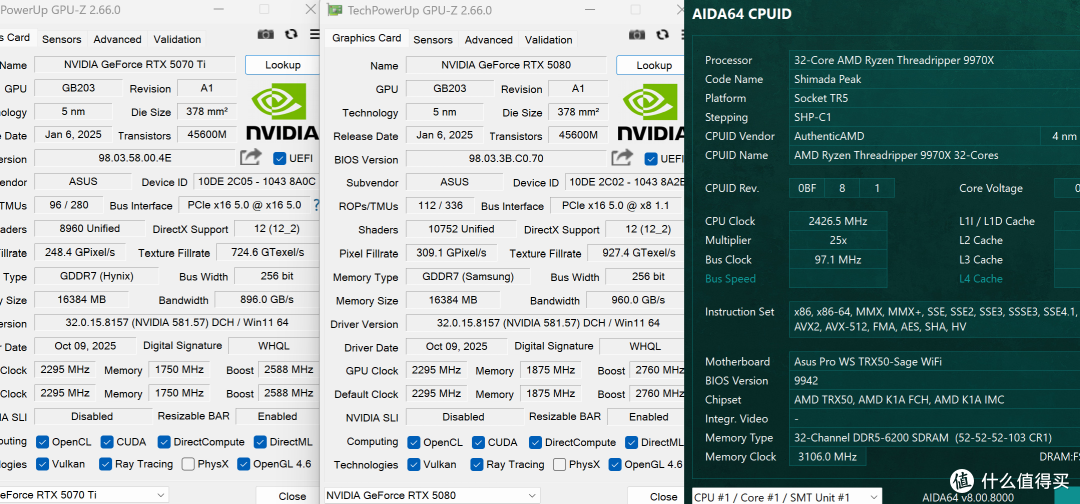Image resolution: width=1080 pixels, height=504 pixels.
Task: Click Bandwidth value 896.0 GB/s
Action: tap(267, 300)
